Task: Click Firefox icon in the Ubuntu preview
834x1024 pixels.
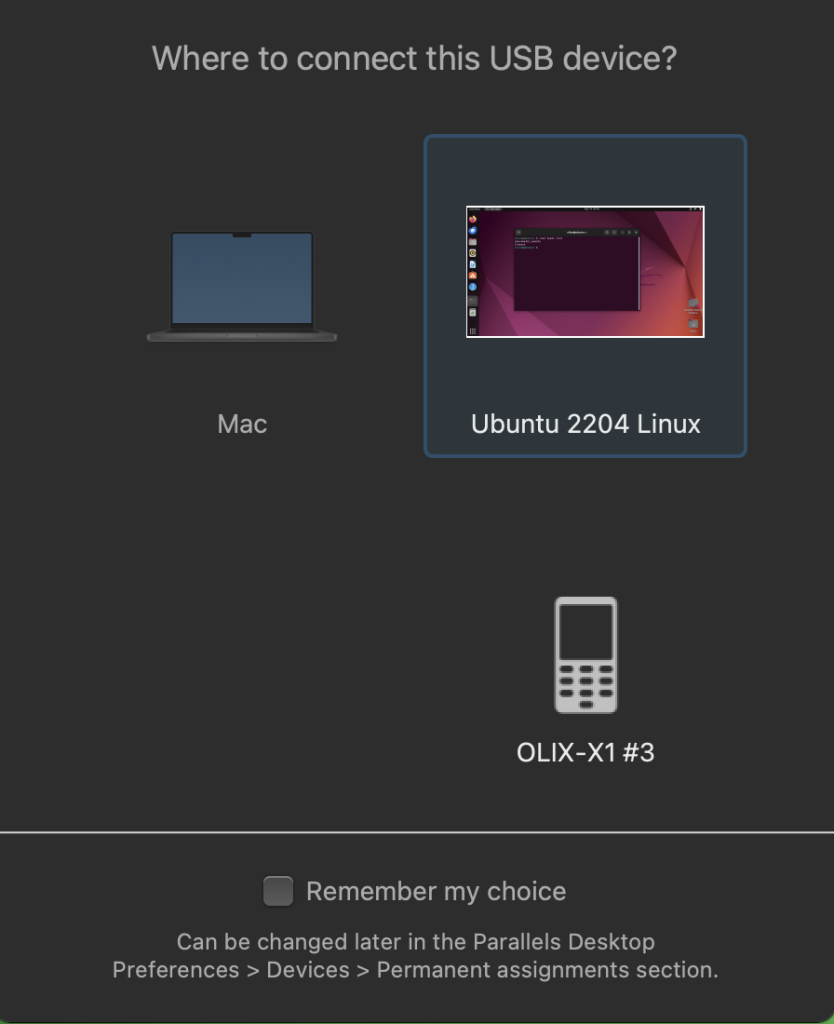Action: (x=473, y=219)
